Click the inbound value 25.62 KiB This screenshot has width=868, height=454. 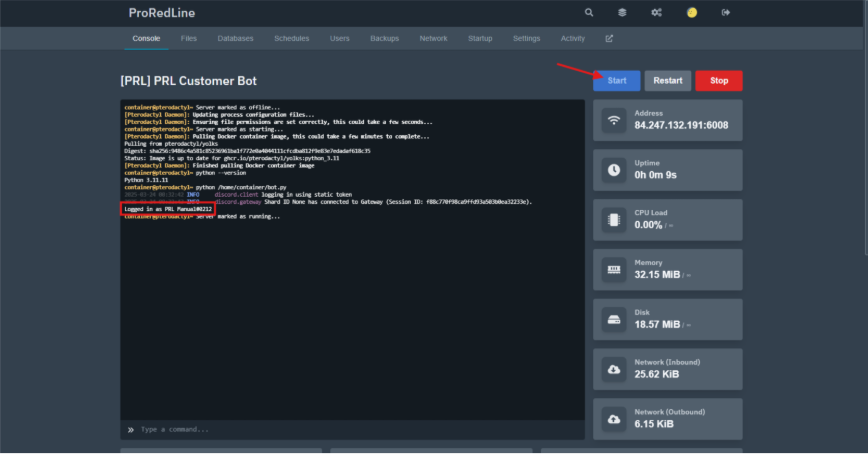(x=657, y=375)
